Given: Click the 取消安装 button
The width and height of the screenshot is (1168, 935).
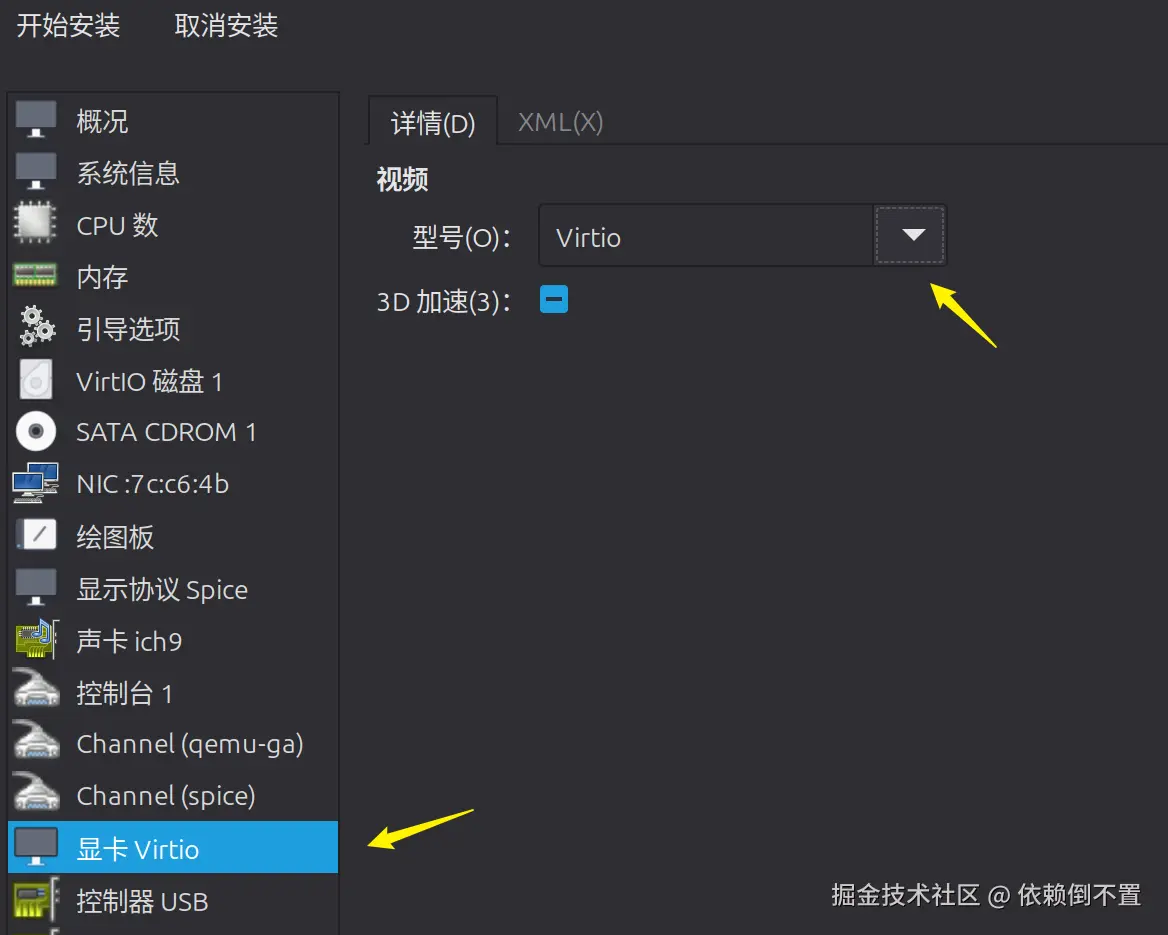Looking at the screenshot, I should [226, 26].
